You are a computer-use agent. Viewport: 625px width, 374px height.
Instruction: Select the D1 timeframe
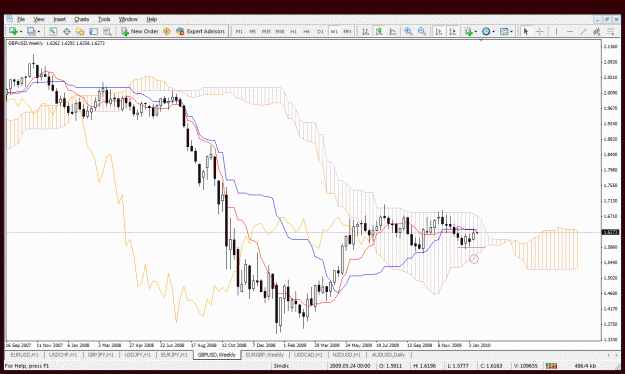pyautogui.click(x=320, y=31)
